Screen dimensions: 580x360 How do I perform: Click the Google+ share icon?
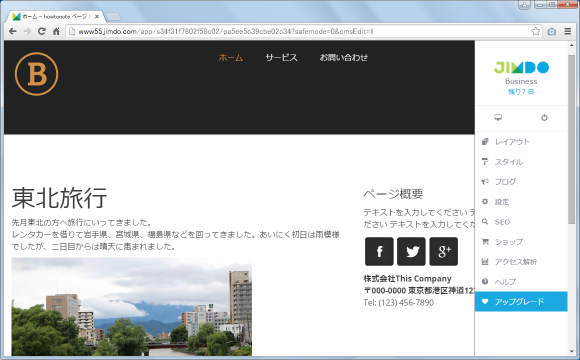click(x=444, y=252)
